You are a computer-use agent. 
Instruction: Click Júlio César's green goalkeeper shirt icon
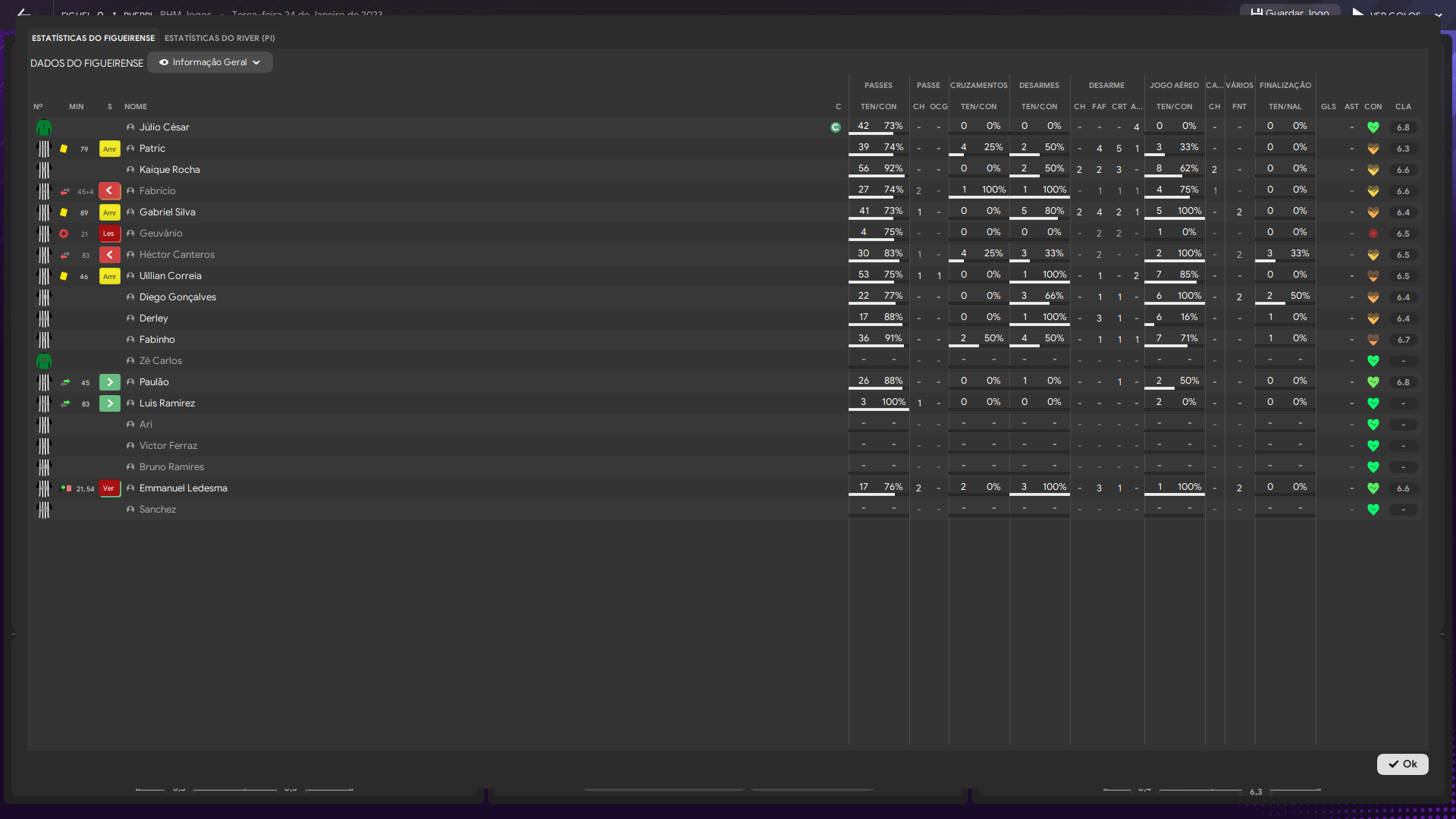[44, 127]
